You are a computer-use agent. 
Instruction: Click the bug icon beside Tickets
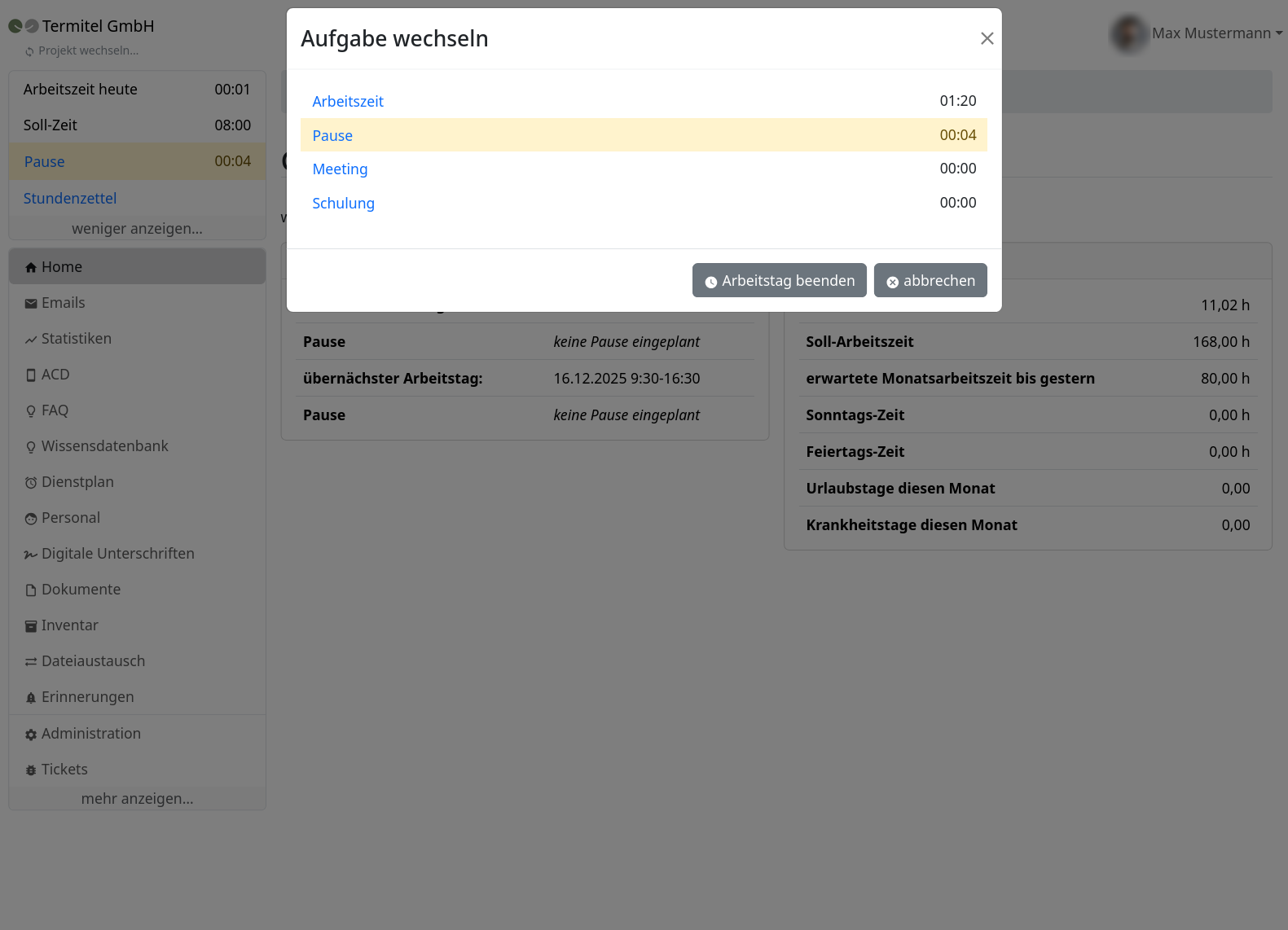click(x=31, y=770)
